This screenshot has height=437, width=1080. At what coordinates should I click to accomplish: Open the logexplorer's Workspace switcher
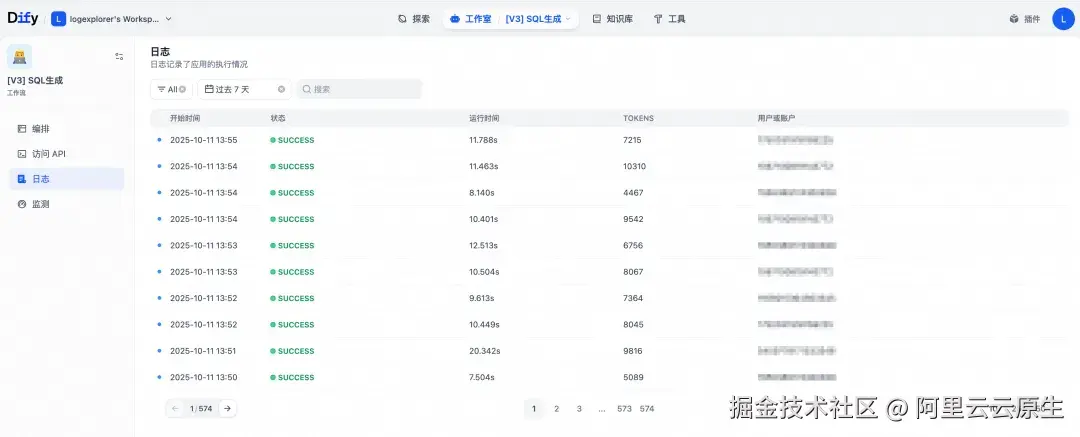112,19
